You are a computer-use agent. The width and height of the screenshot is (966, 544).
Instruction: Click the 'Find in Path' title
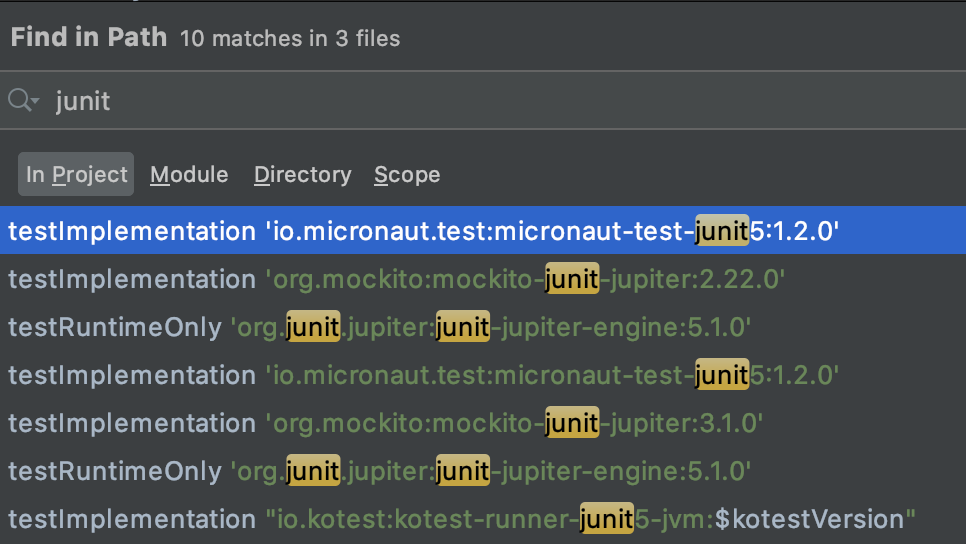89,38
